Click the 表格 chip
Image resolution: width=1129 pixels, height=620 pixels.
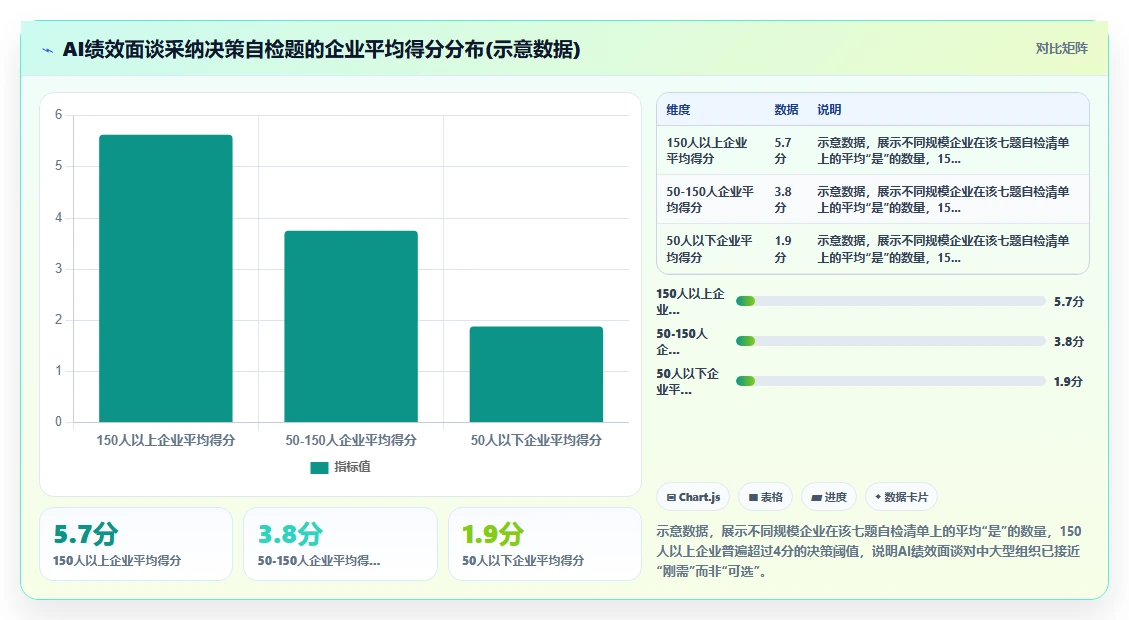point(765,497)
